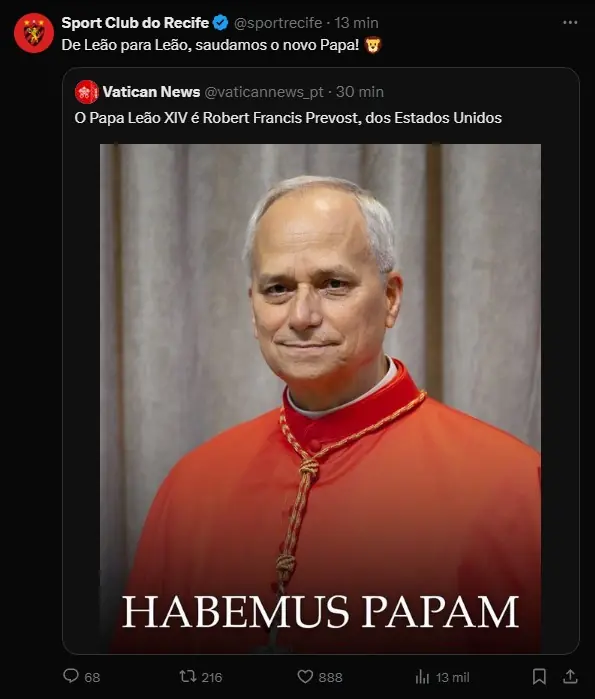Open the quoted post's 30 min timestamp

coord(360,92)
